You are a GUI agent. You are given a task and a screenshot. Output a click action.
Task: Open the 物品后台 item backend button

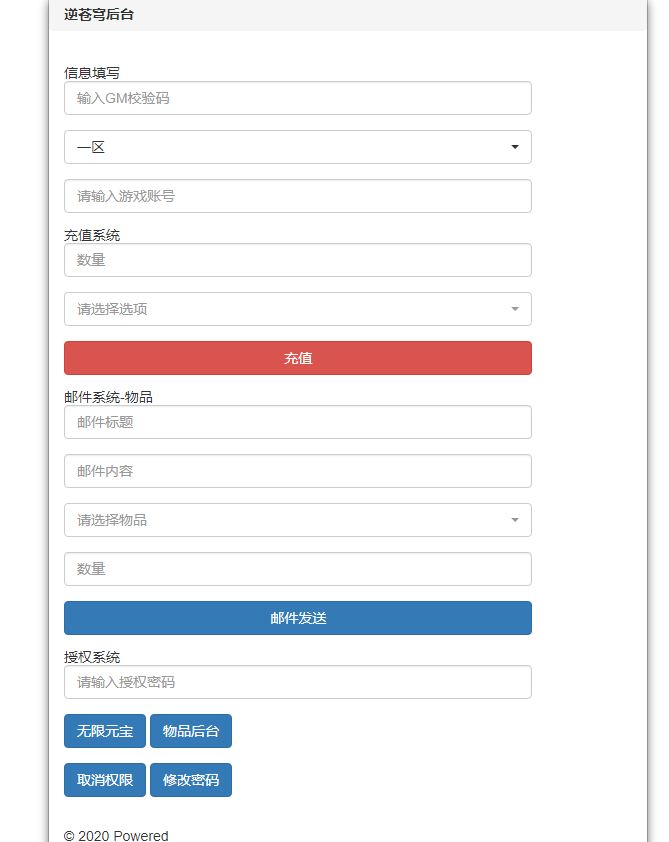coord(190,731)
